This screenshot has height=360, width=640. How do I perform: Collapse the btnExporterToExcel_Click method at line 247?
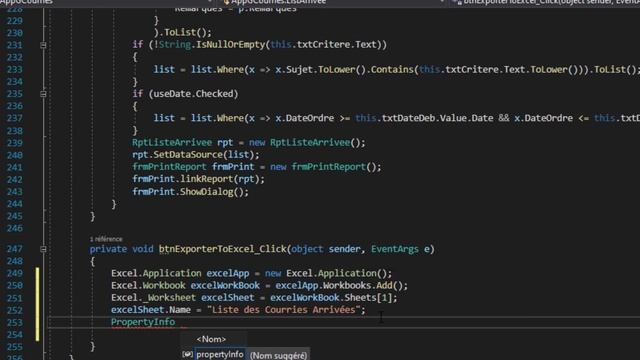point(43,249)
